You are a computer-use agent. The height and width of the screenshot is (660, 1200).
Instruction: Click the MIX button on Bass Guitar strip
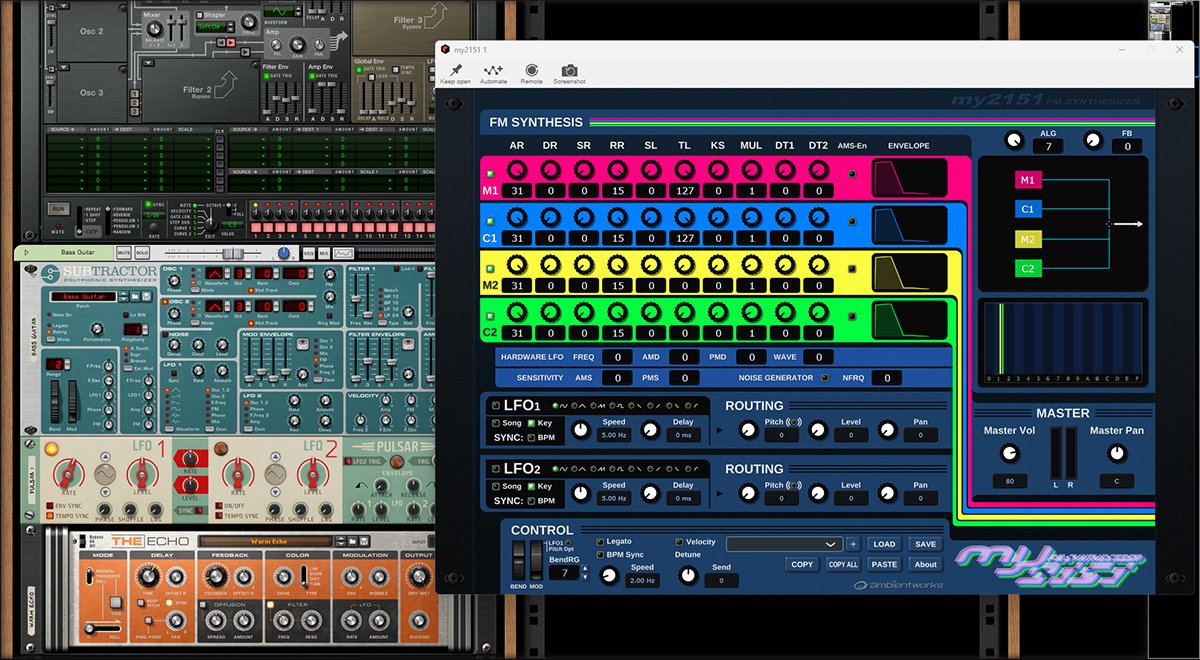click(x=323, y=254)
